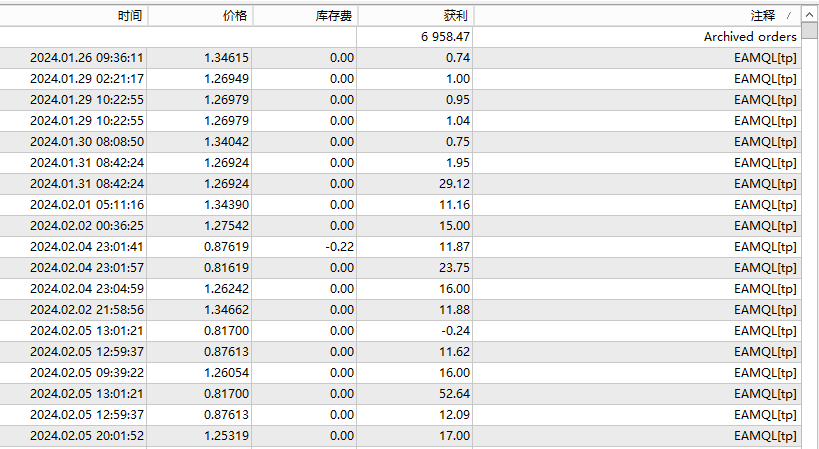Click the swap fee value -0.22
The image size is (819, 449).
340,247
